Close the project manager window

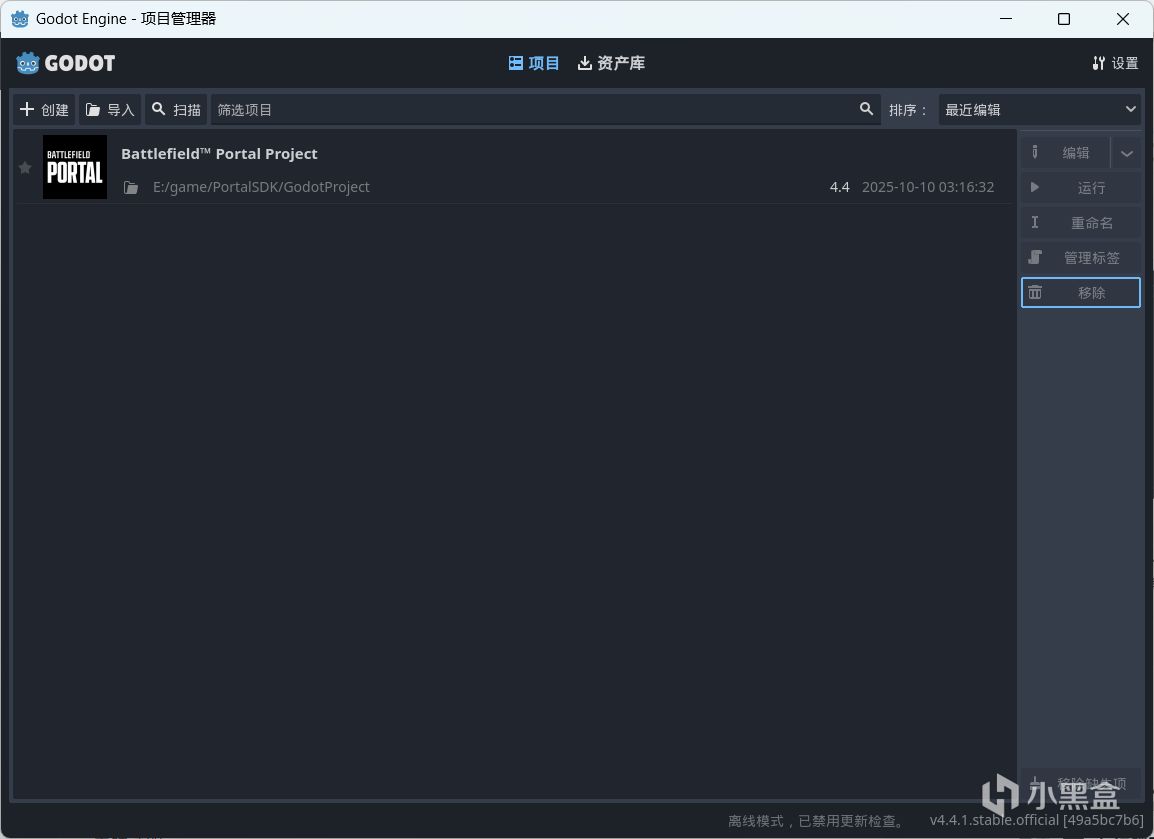pyautogui.click(x=1122, y=18)
